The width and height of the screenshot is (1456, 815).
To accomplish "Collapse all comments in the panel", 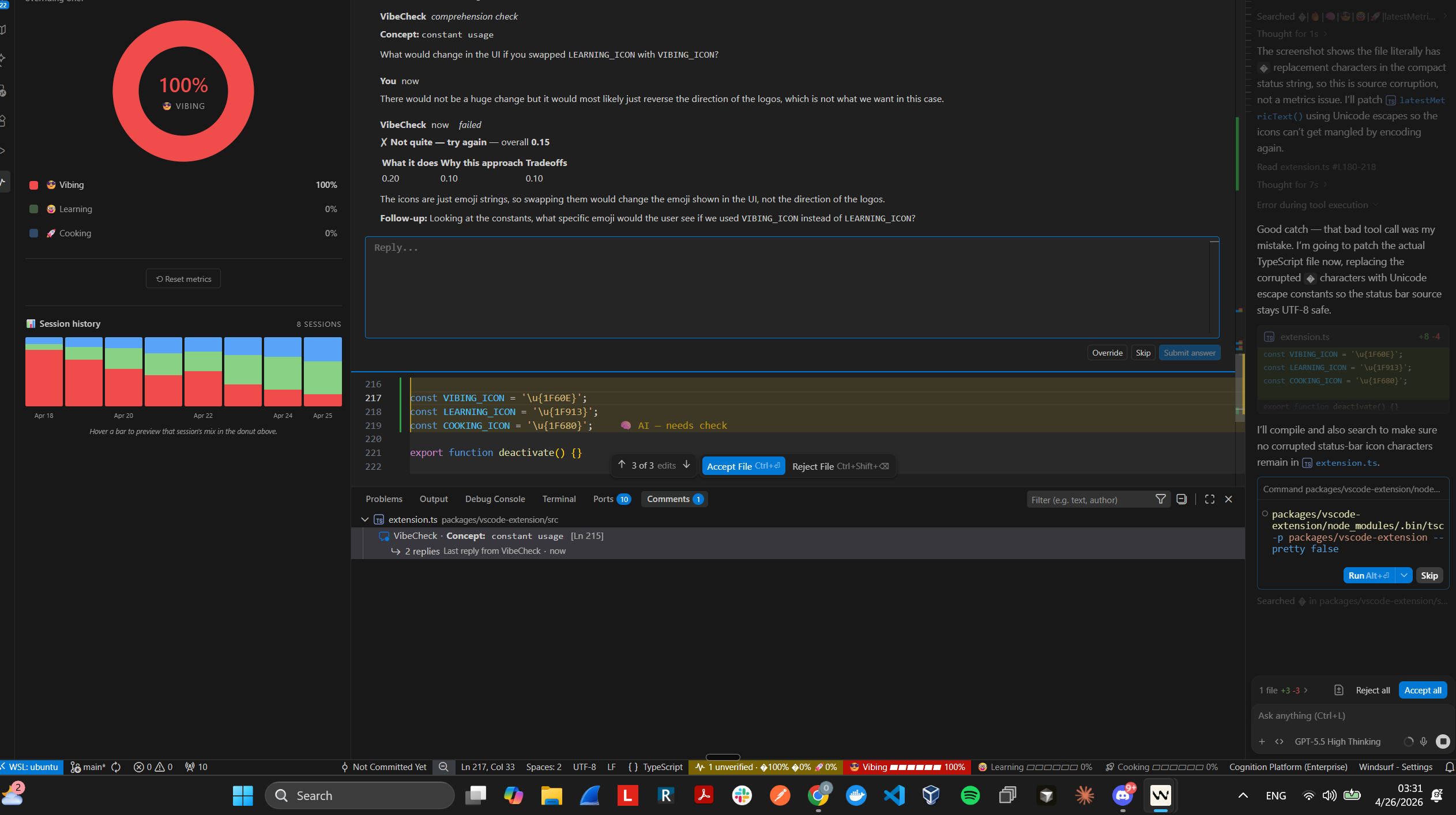I will pyautogui.click(x=1182, y=499).
